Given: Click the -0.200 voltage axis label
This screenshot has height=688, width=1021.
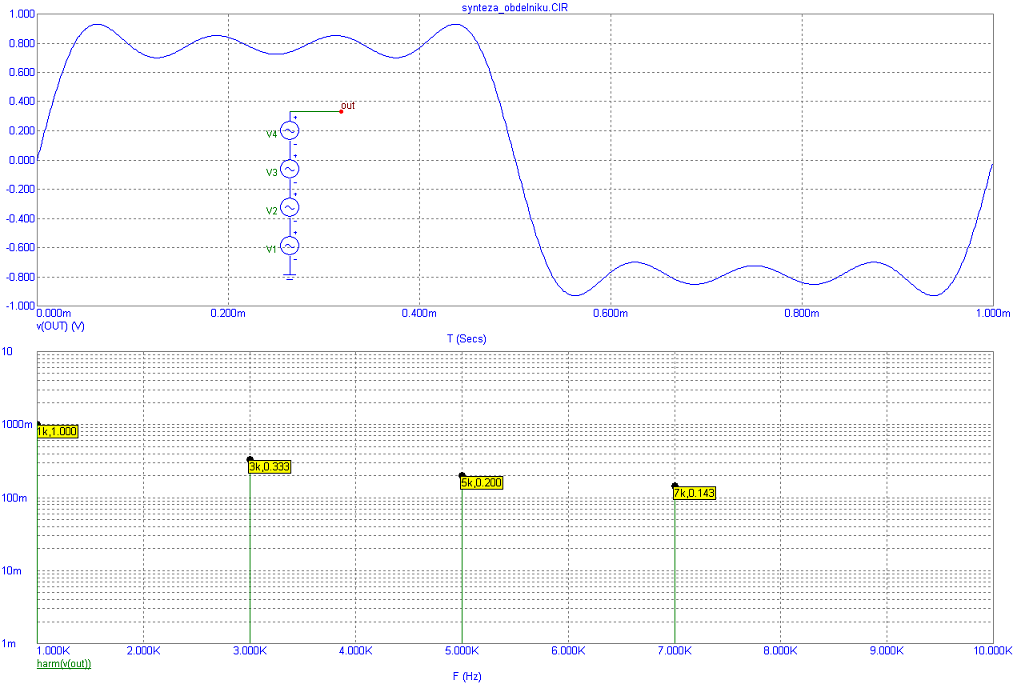Looking at the screenshot, I should (20, 189).
